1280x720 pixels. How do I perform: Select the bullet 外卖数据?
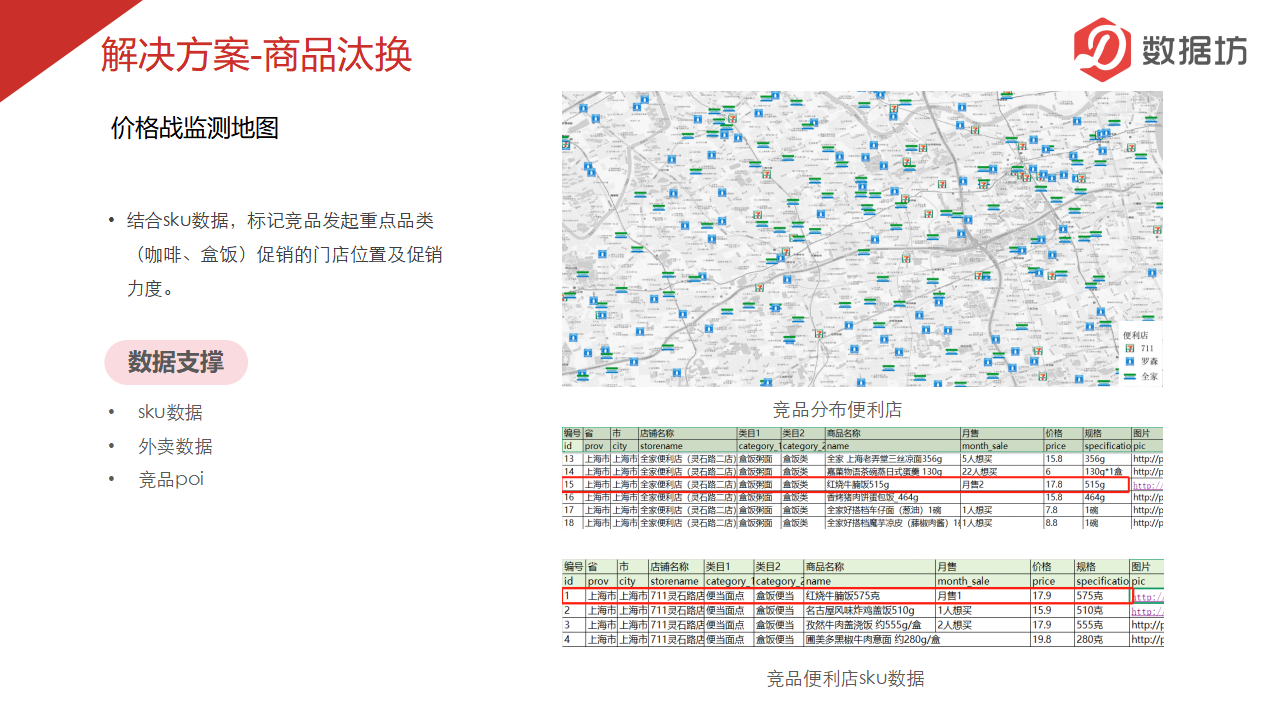tap(175, 446)
